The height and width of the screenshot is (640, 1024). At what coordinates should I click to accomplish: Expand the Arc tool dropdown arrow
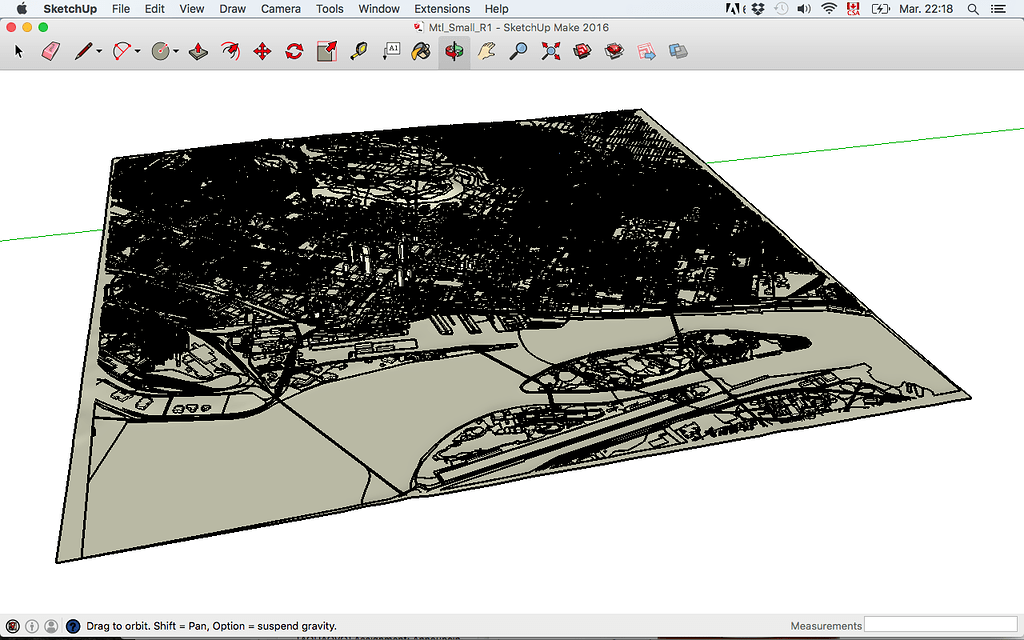click(x=138, y=52)
